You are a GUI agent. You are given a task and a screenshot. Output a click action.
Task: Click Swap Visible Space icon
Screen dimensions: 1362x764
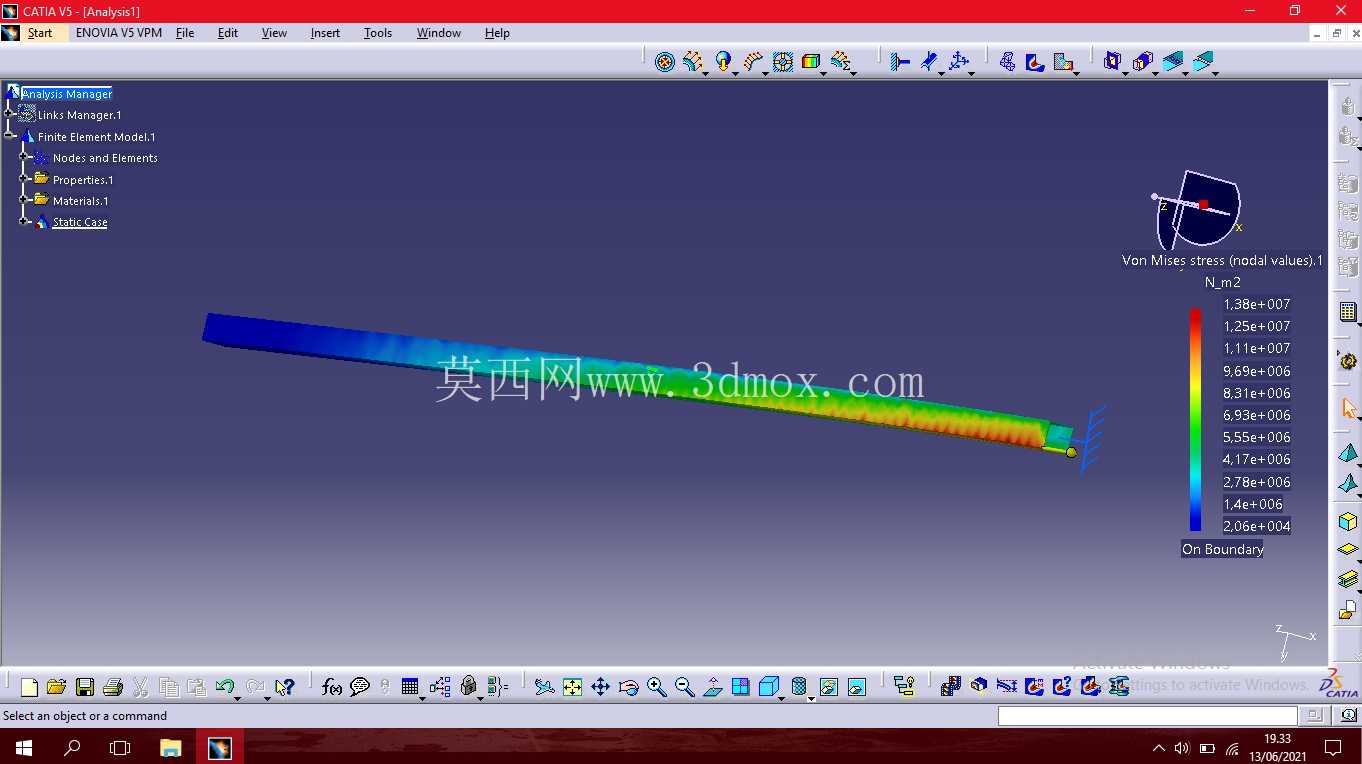click(857, 687)
